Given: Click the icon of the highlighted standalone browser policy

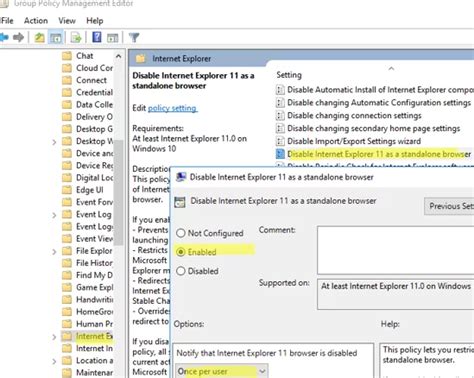Looking at the screenshot, I should (x=280, y=154).
